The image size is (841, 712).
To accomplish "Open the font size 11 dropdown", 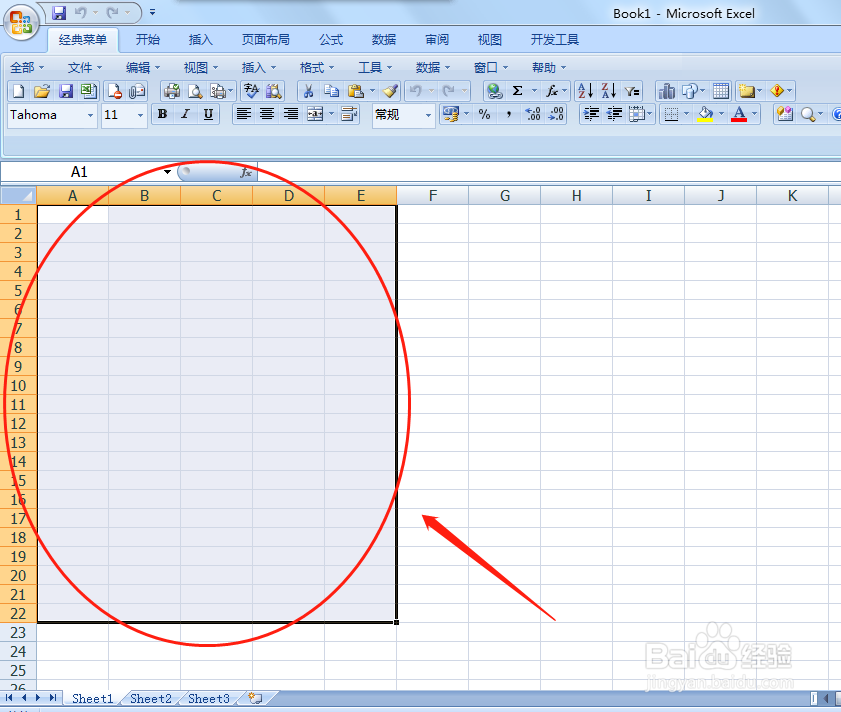I will coord(140,115).
